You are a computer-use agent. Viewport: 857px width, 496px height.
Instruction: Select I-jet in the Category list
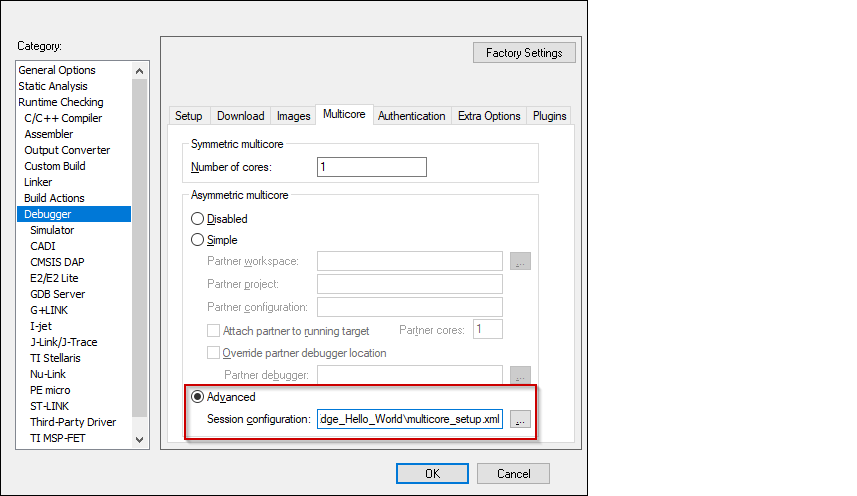[41, 326]
